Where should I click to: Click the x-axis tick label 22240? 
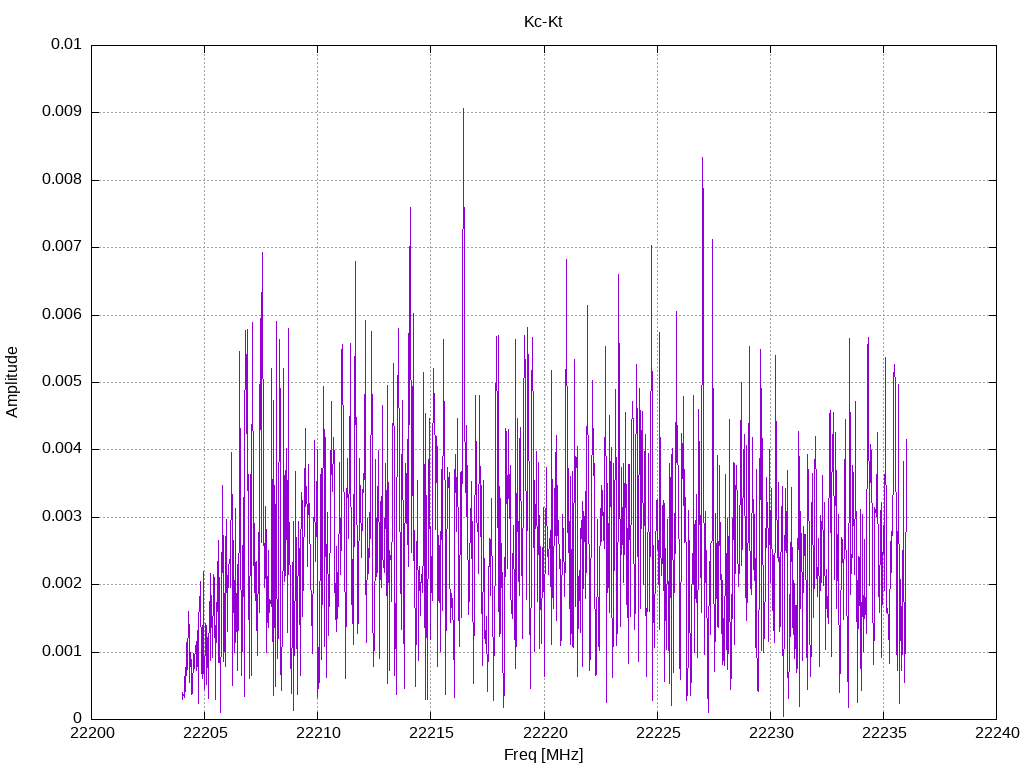(996, 733)
